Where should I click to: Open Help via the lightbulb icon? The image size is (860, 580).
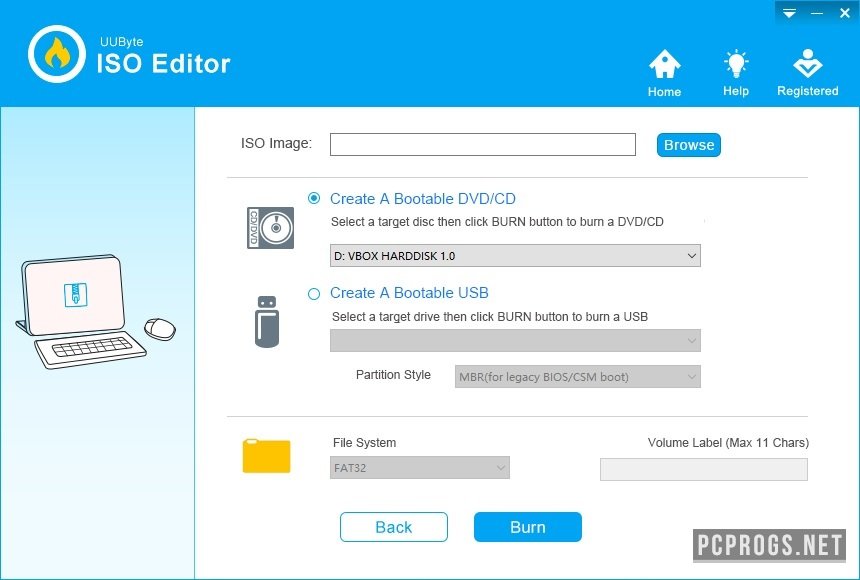pyautogui.click(x=736, y=66)
